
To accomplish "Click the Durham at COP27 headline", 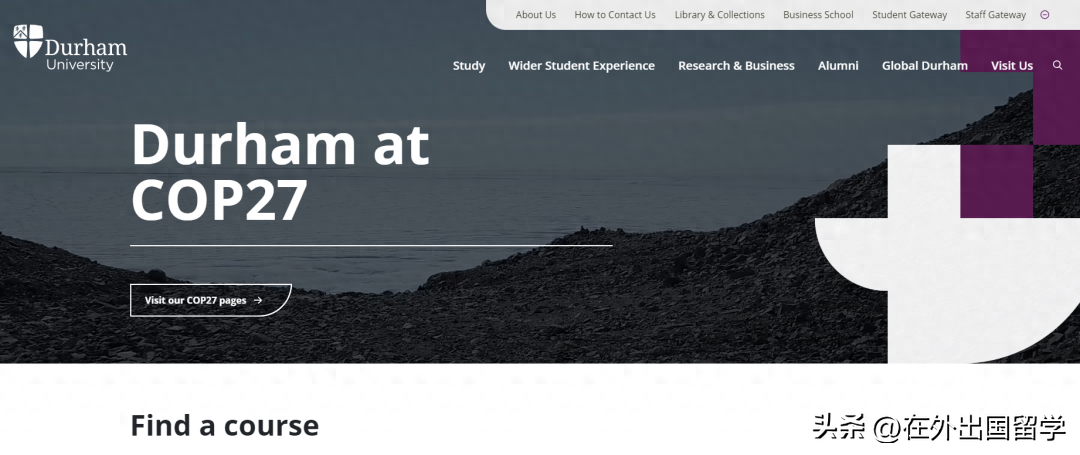I will 280,172.
